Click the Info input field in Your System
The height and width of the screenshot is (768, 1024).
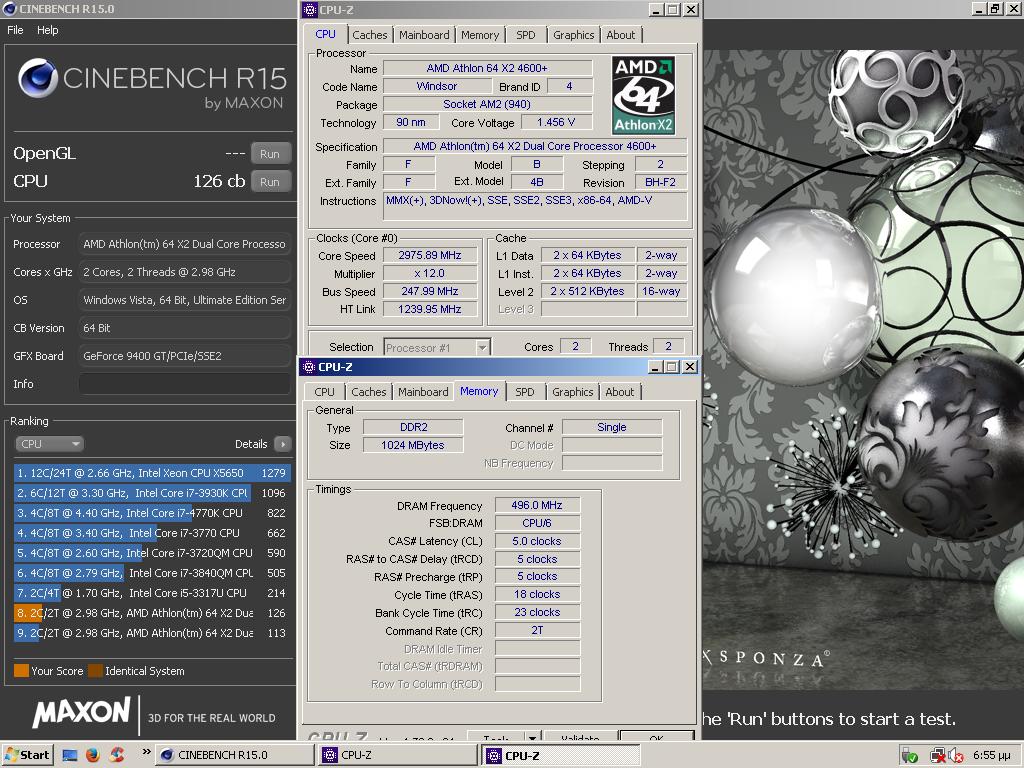click(184, 384)
